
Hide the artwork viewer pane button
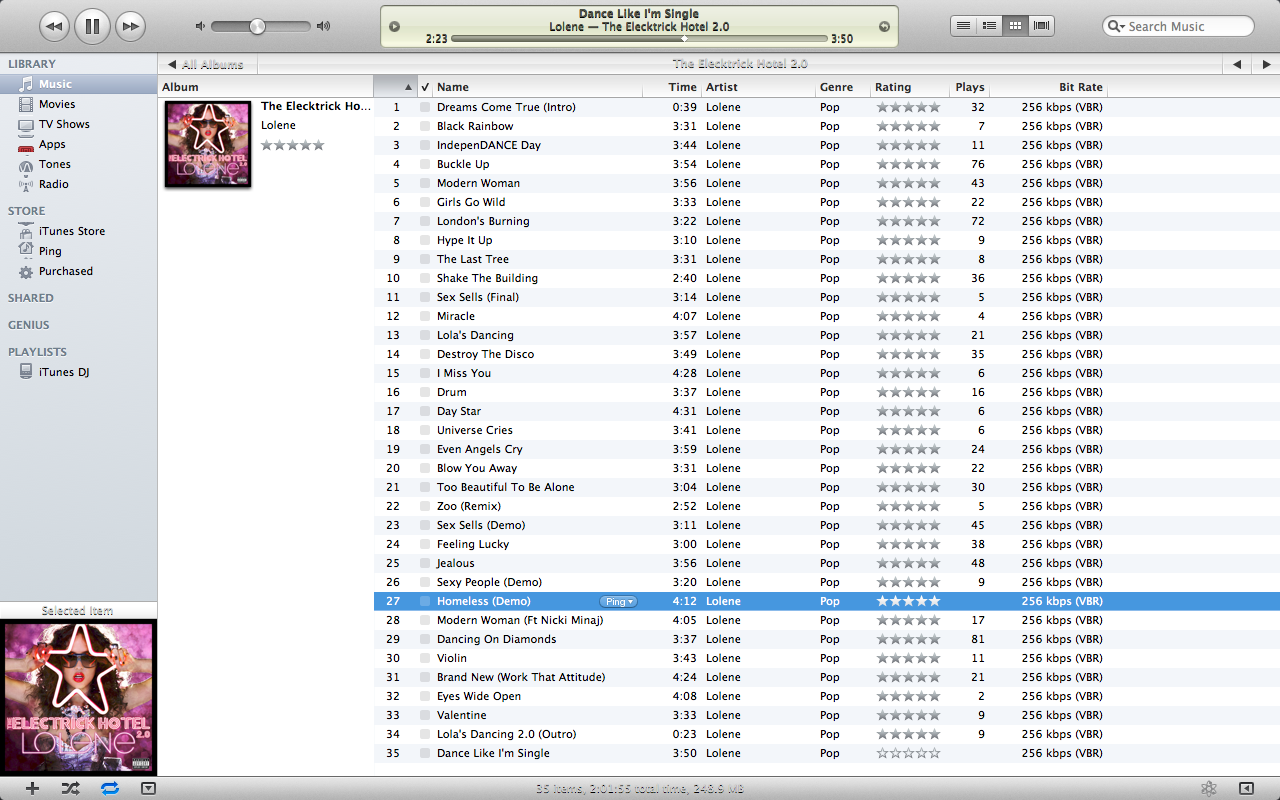[x=149, y=788]
